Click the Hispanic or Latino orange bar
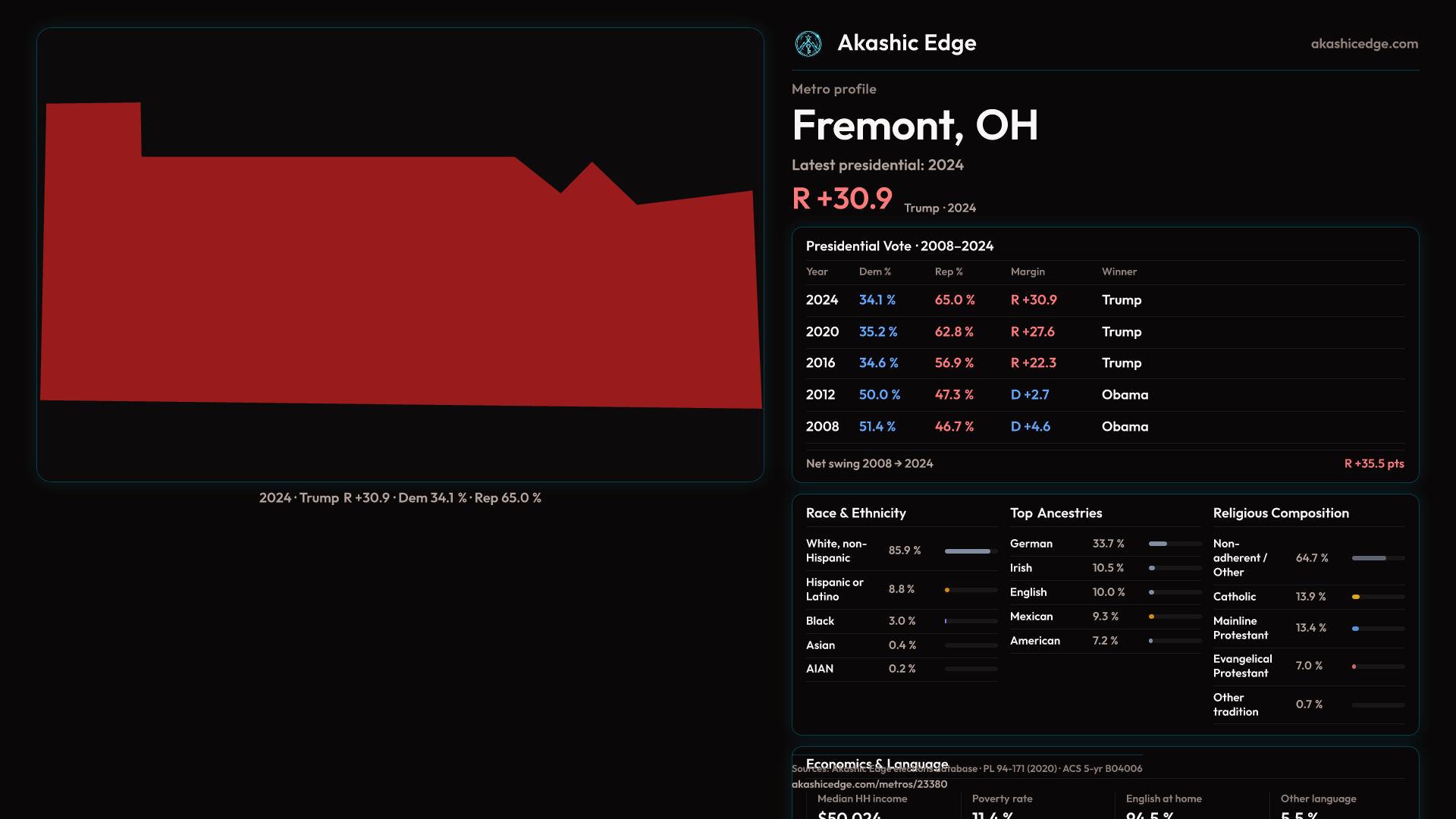The width and height of the screenshot is (1456, 819). point(947,590)
